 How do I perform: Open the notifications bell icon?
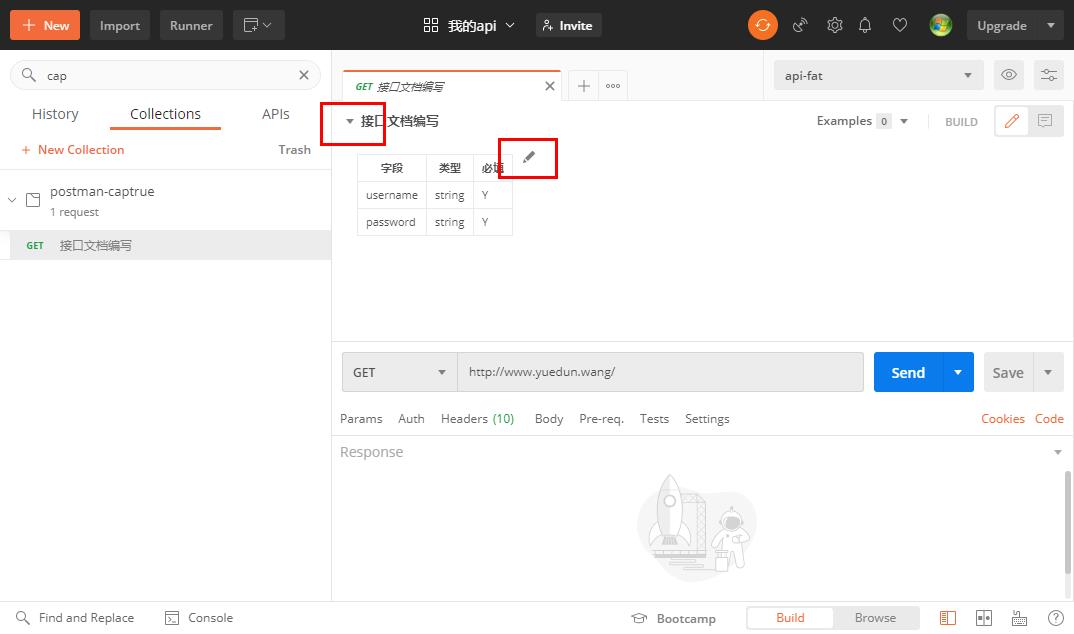pos(866,25)
